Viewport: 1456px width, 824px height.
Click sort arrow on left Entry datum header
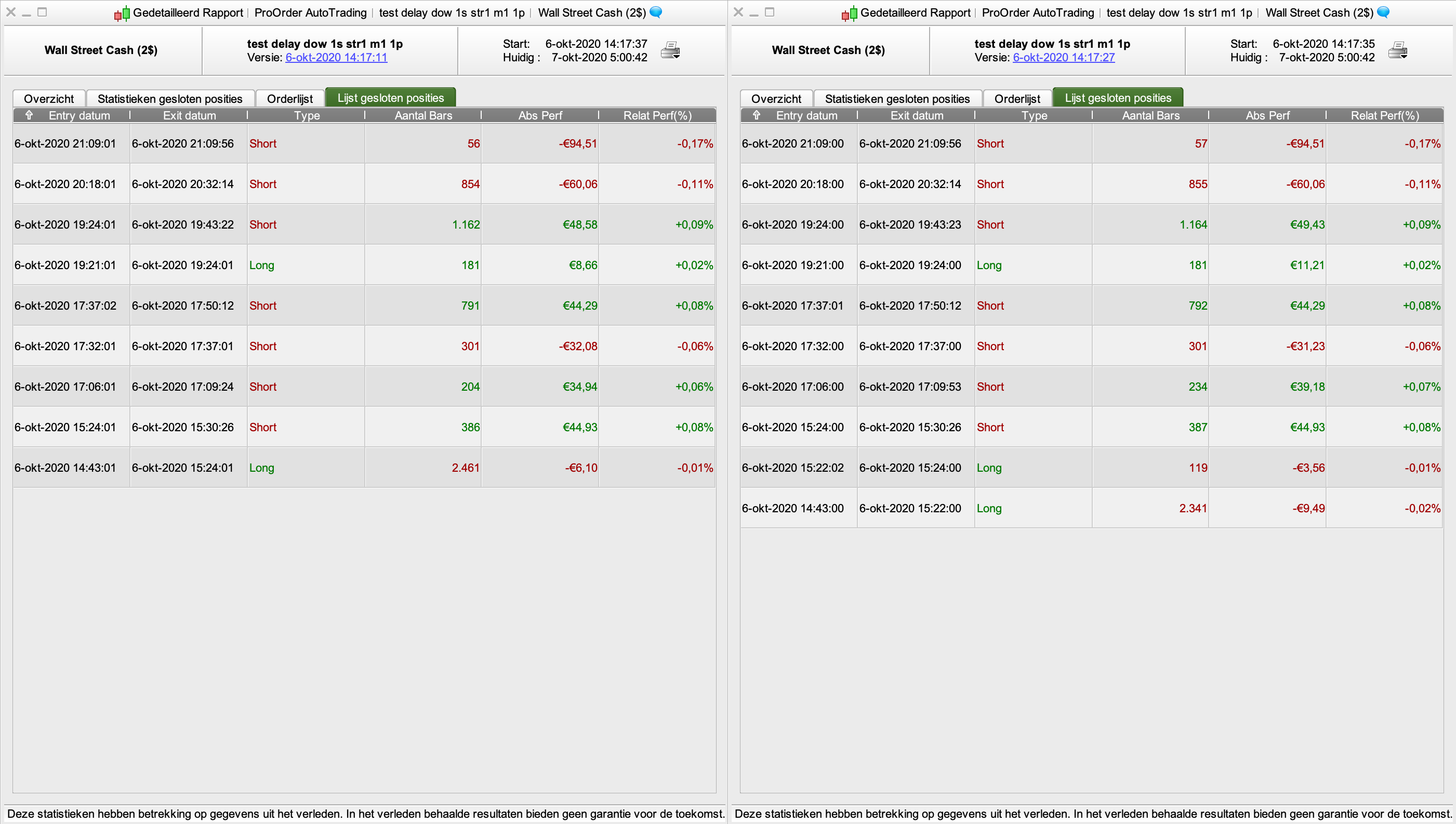tap(30, 115)
